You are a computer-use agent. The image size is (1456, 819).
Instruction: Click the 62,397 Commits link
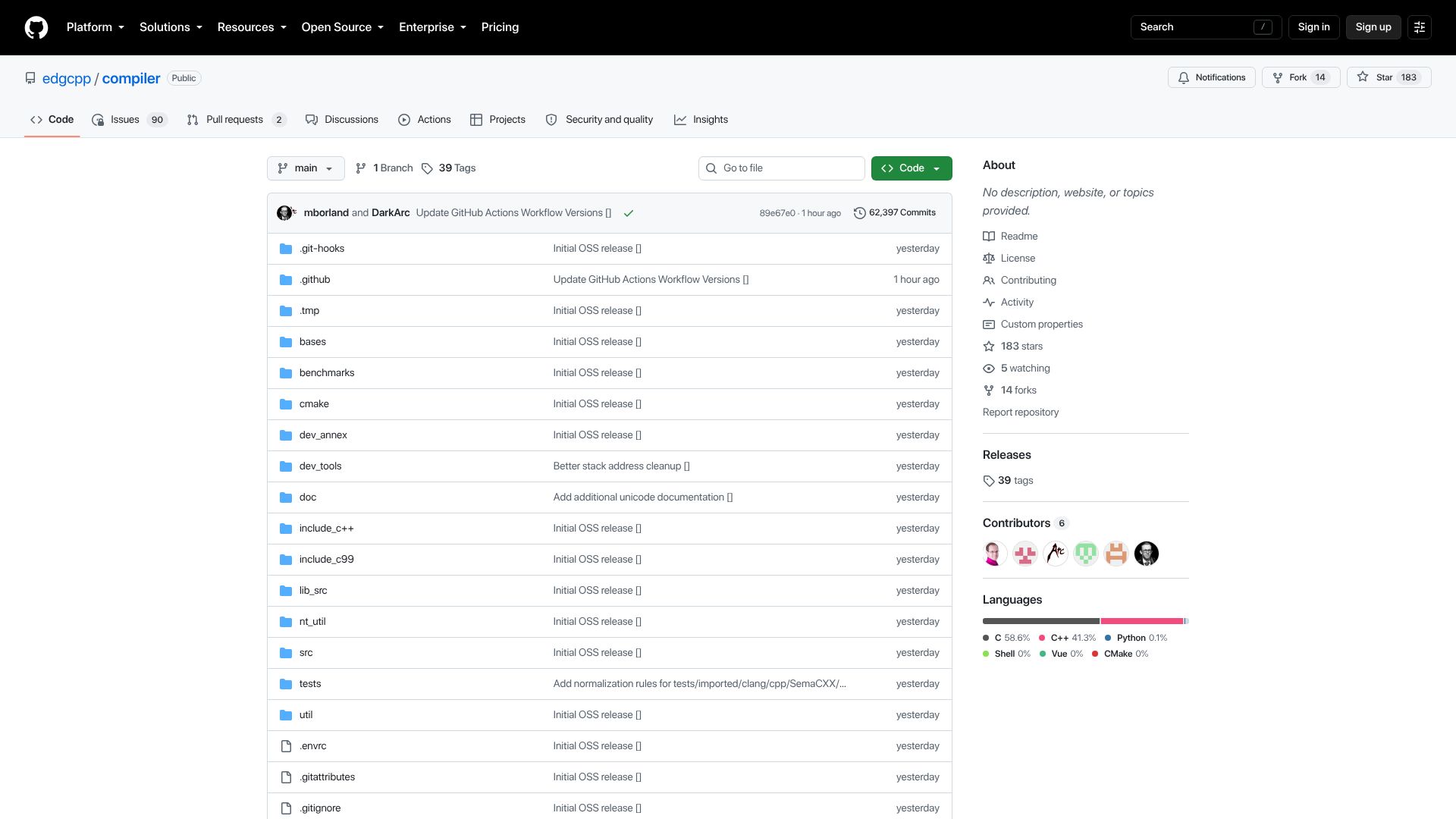tap(895, 213)
